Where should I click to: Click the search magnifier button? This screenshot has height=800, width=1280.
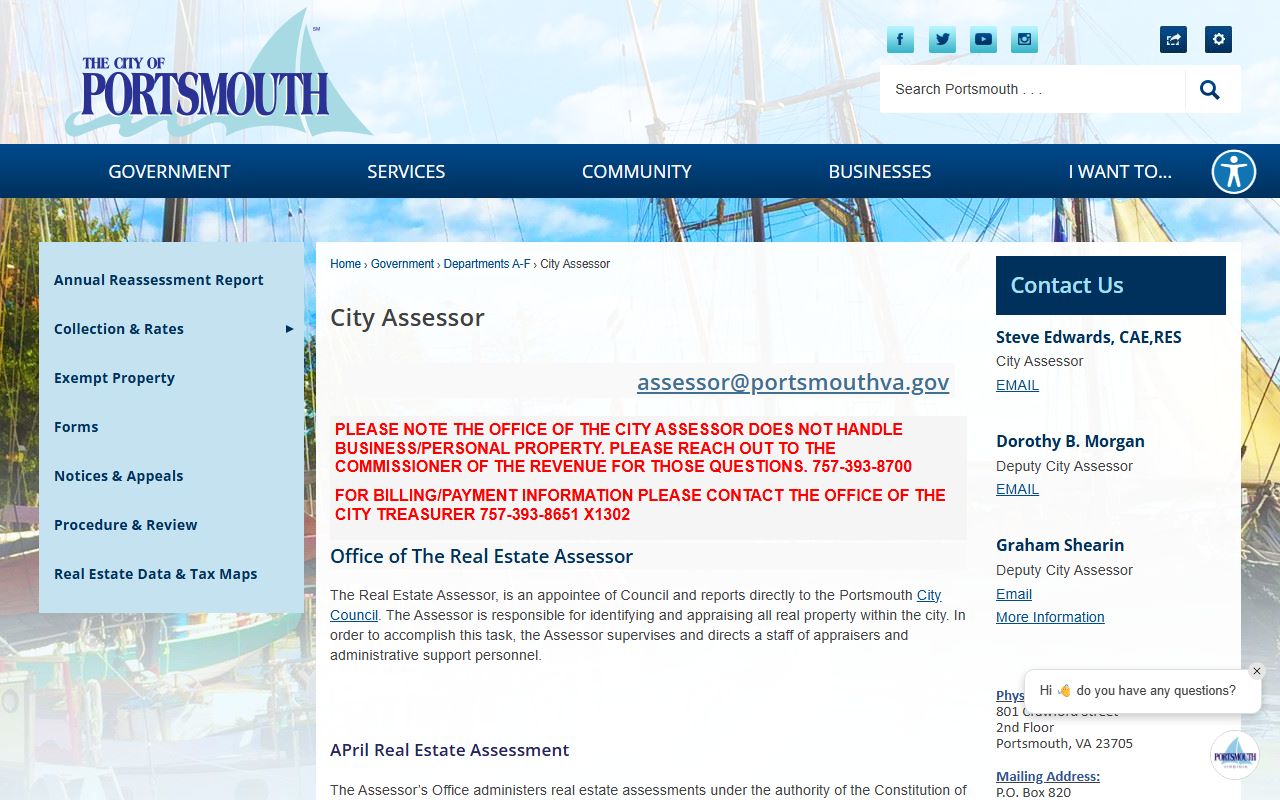click(x=1210, y=90)
